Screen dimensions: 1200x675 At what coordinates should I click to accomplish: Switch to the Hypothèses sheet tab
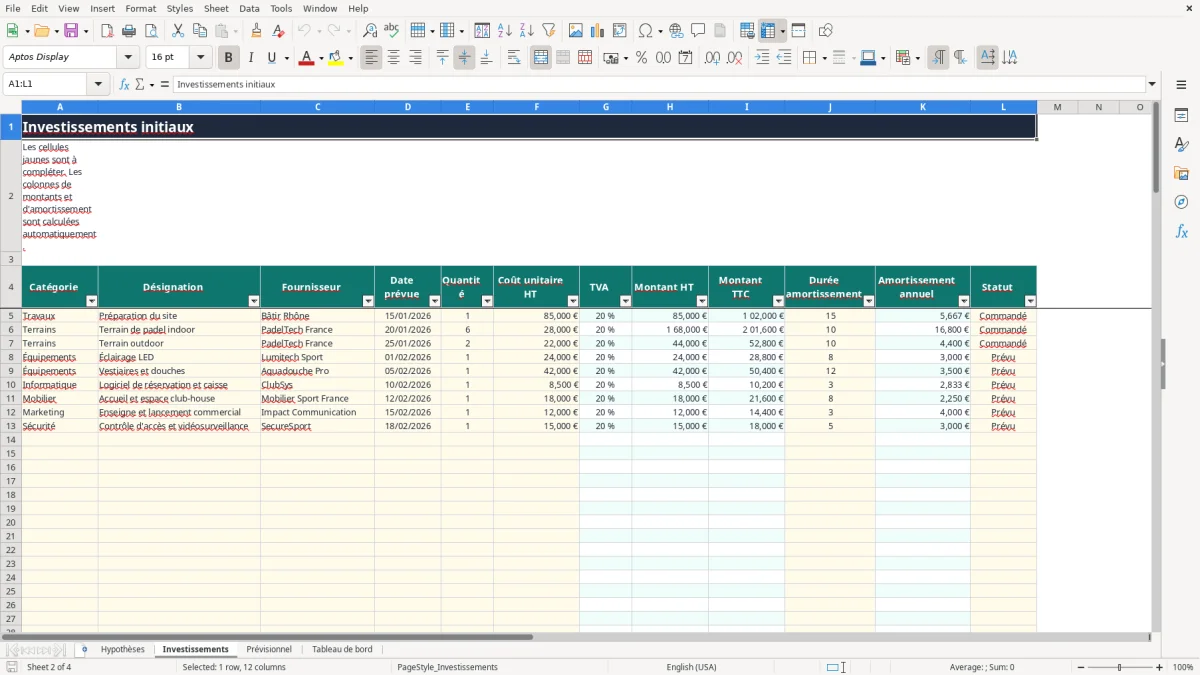pyautogui.click(x=123, y=650)
